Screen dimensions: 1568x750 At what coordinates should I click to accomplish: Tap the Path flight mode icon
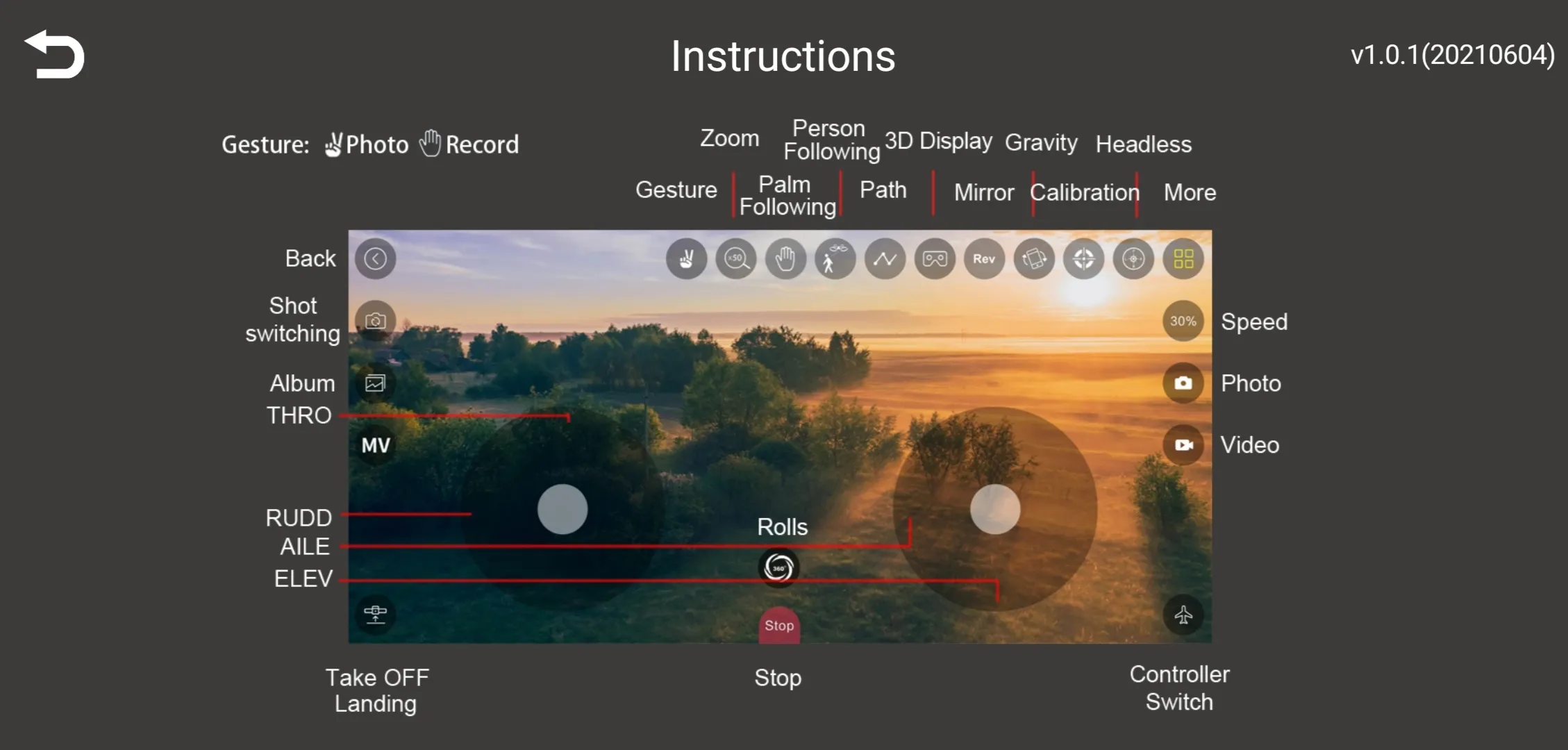[x=884, y=258]
